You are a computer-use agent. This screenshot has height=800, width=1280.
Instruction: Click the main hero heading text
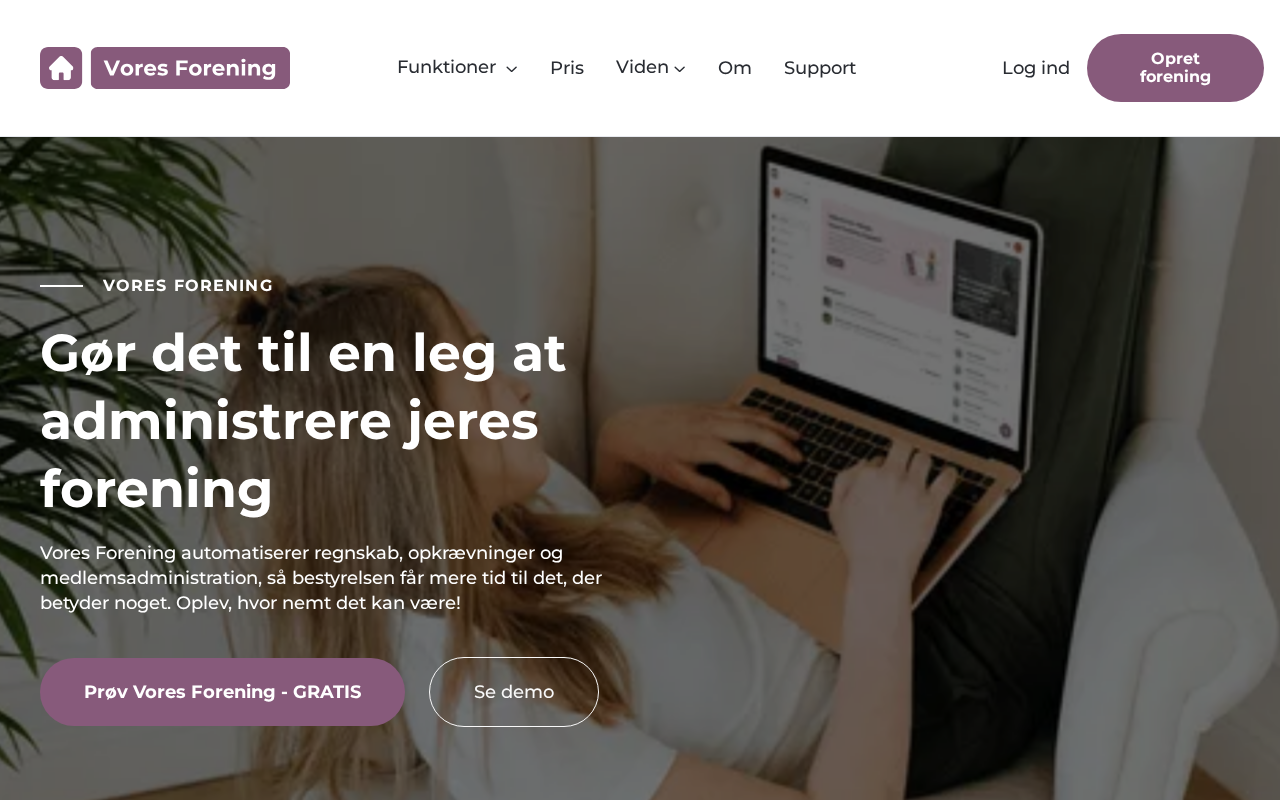[303, 421]
